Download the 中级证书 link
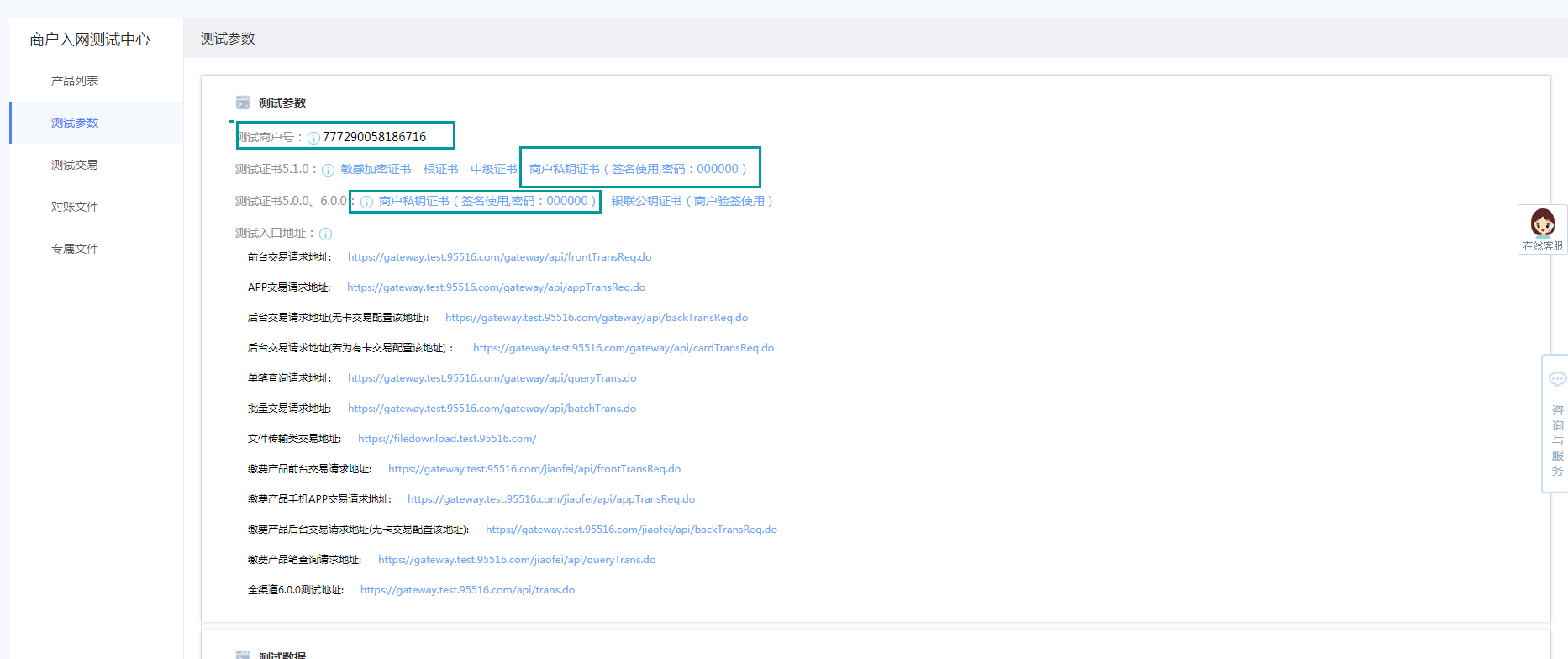 click(493, 169)
